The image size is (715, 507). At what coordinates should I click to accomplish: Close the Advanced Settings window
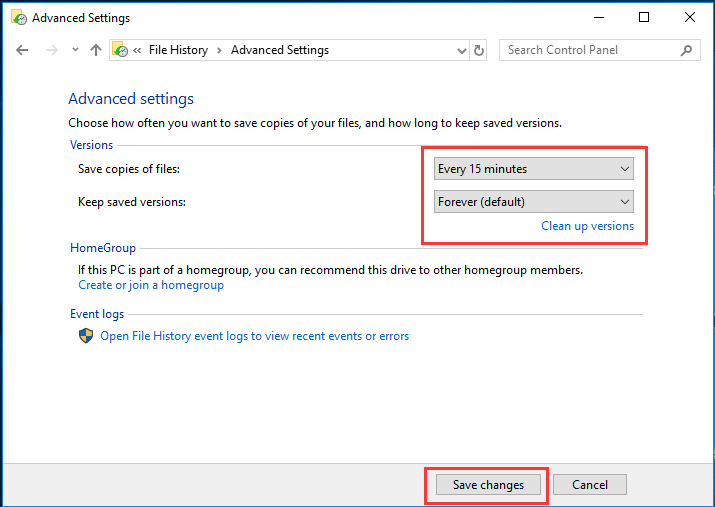690,17
